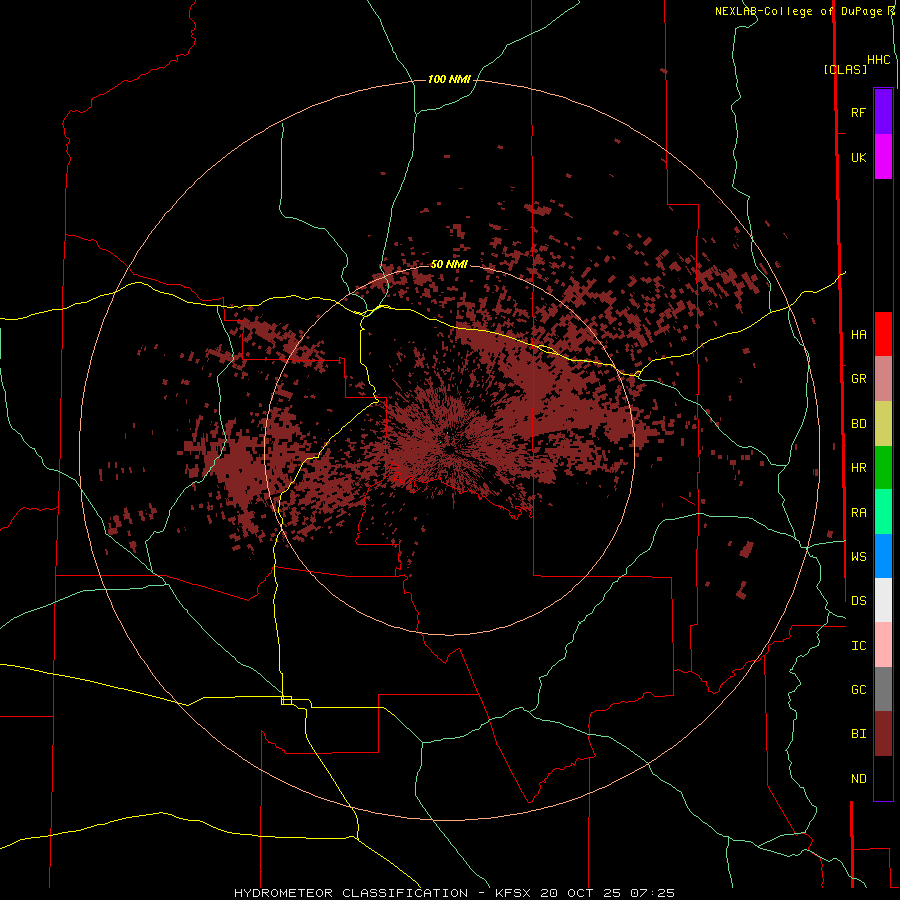Click the BD yellow legend swatch

click(883, 424)
